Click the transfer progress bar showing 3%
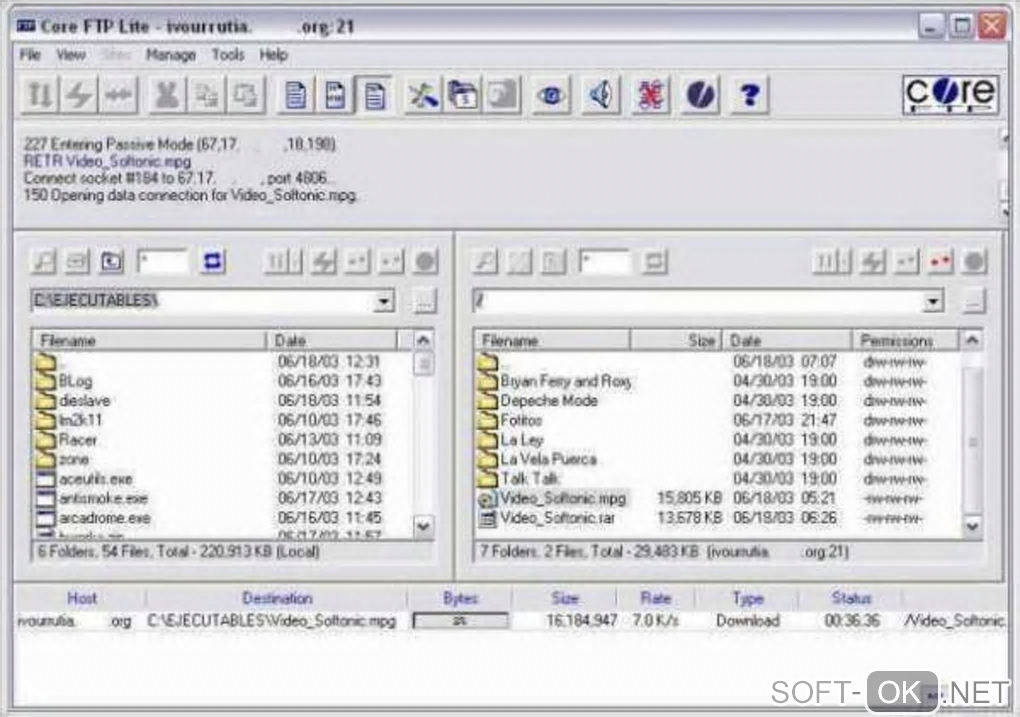Image resolution: width=1020 pixels, height=717 pixels. click(x=461, y=621)
